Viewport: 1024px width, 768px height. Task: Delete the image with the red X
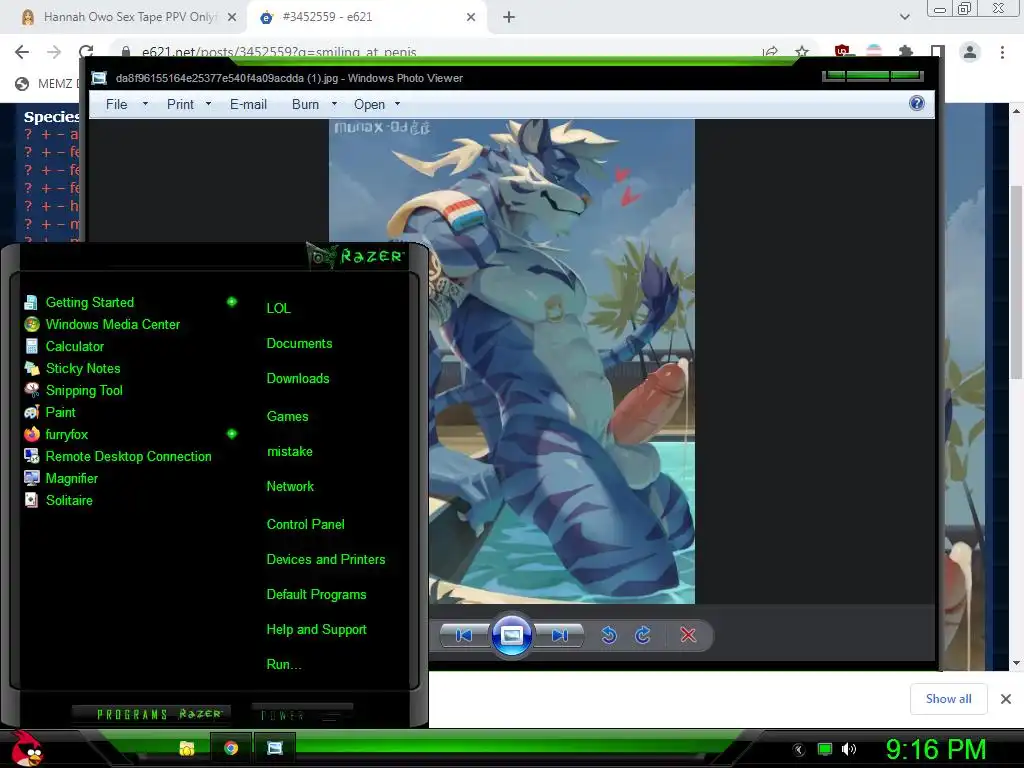688,635
